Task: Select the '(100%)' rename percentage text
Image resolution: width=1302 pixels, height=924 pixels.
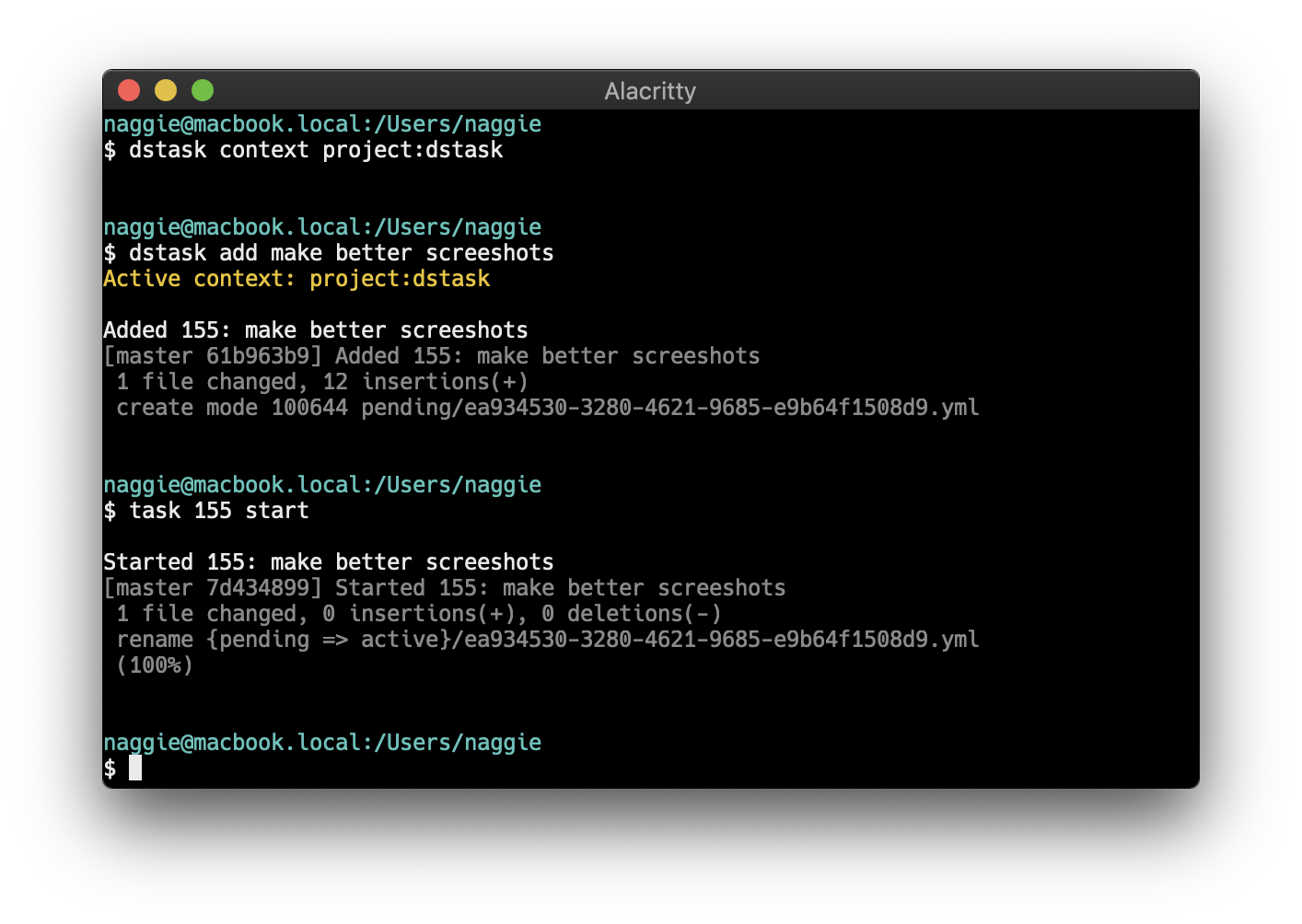Action: coord(155,665)
